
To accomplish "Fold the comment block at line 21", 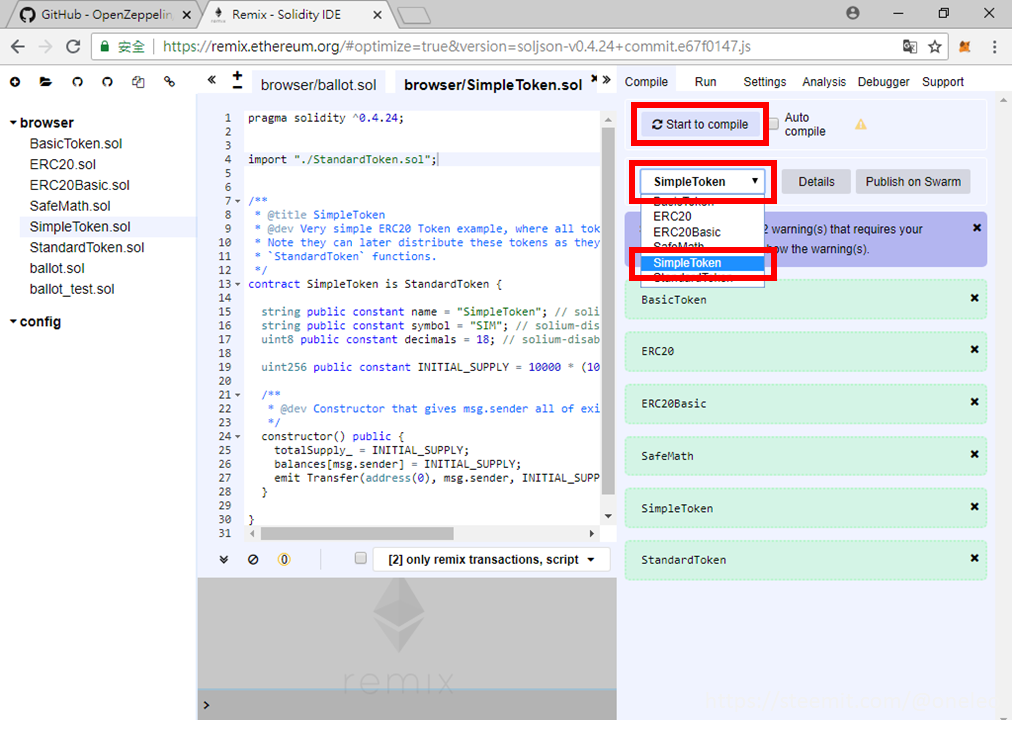I will (x=238, y=395).
